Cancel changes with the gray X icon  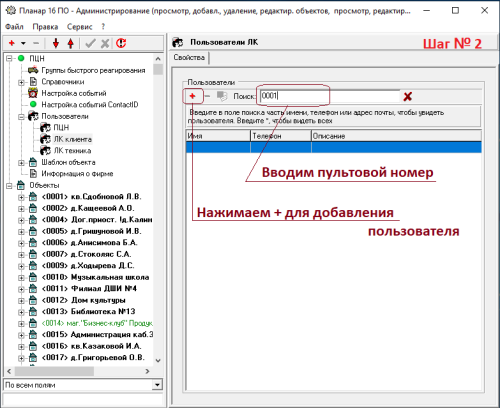click(x=105, y=43)
